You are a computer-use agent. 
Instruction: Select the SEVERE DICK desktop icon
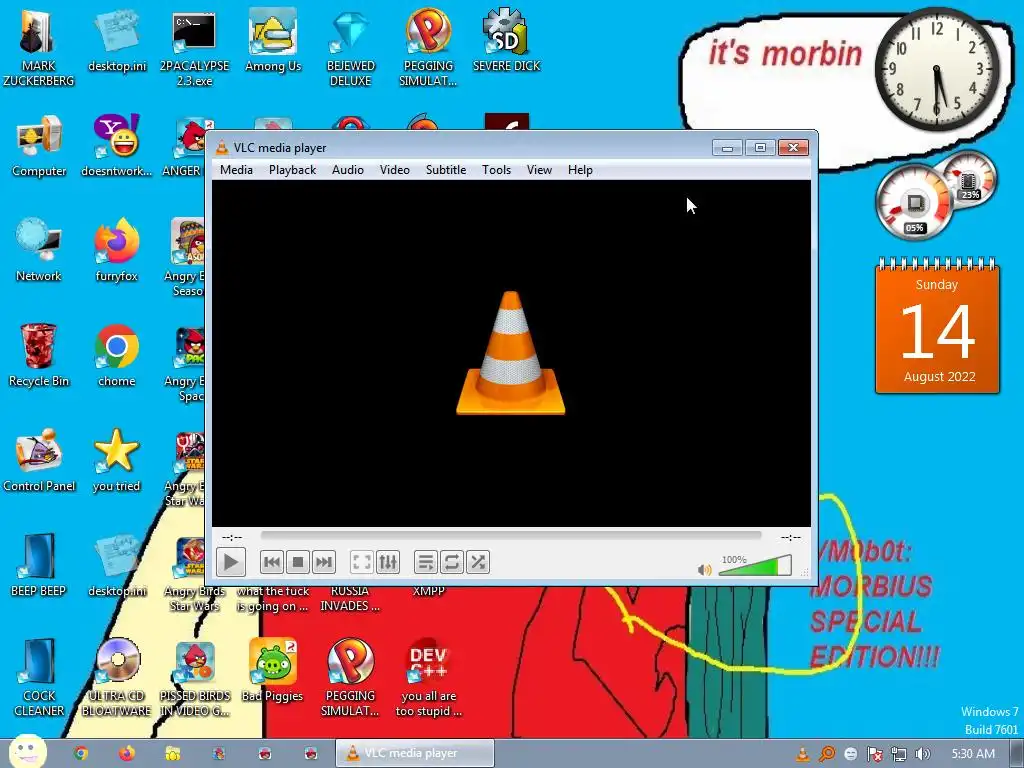tap(506, 40)
